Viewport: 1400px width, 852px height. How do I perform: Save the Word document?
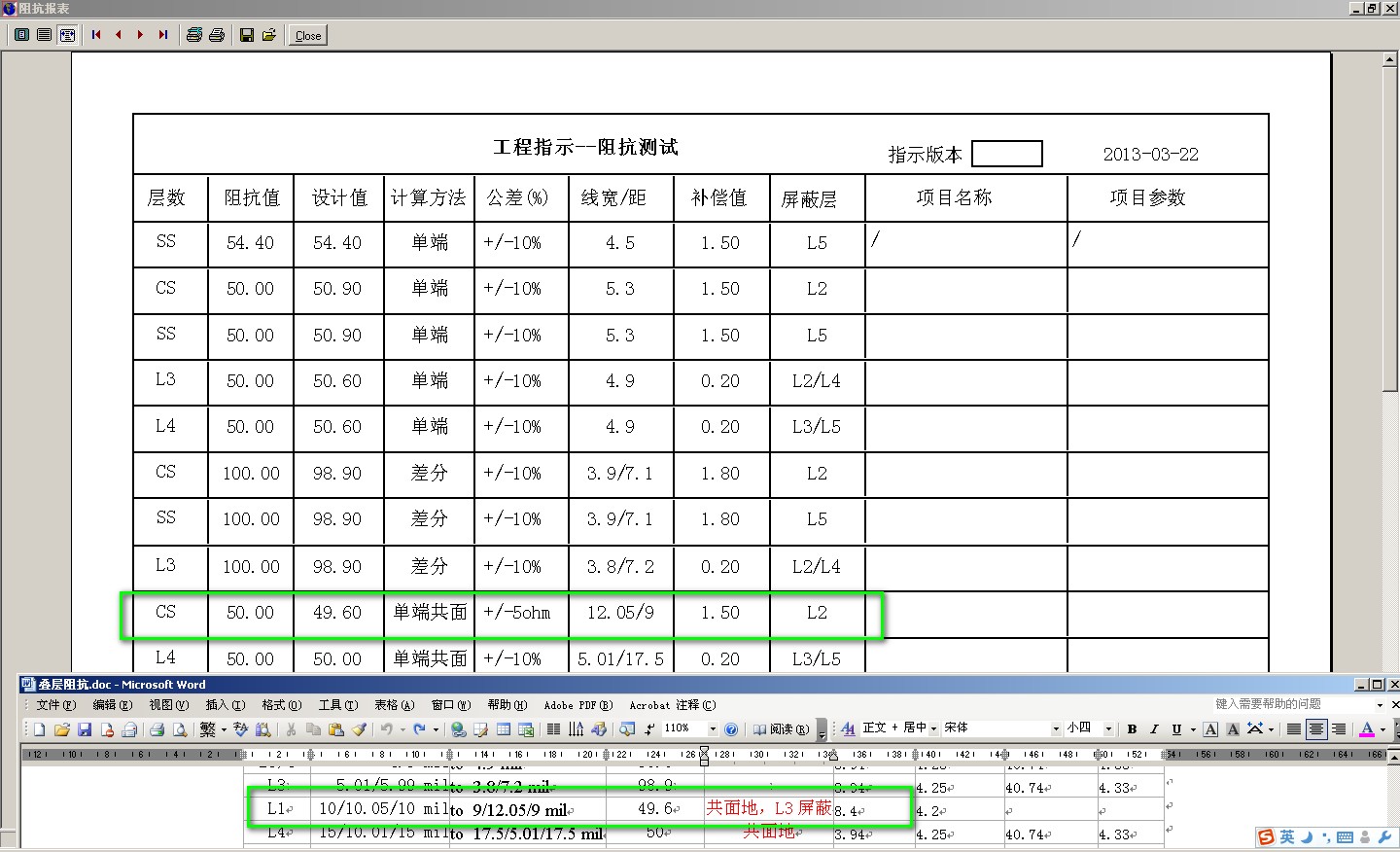click(x=85, y=729)
